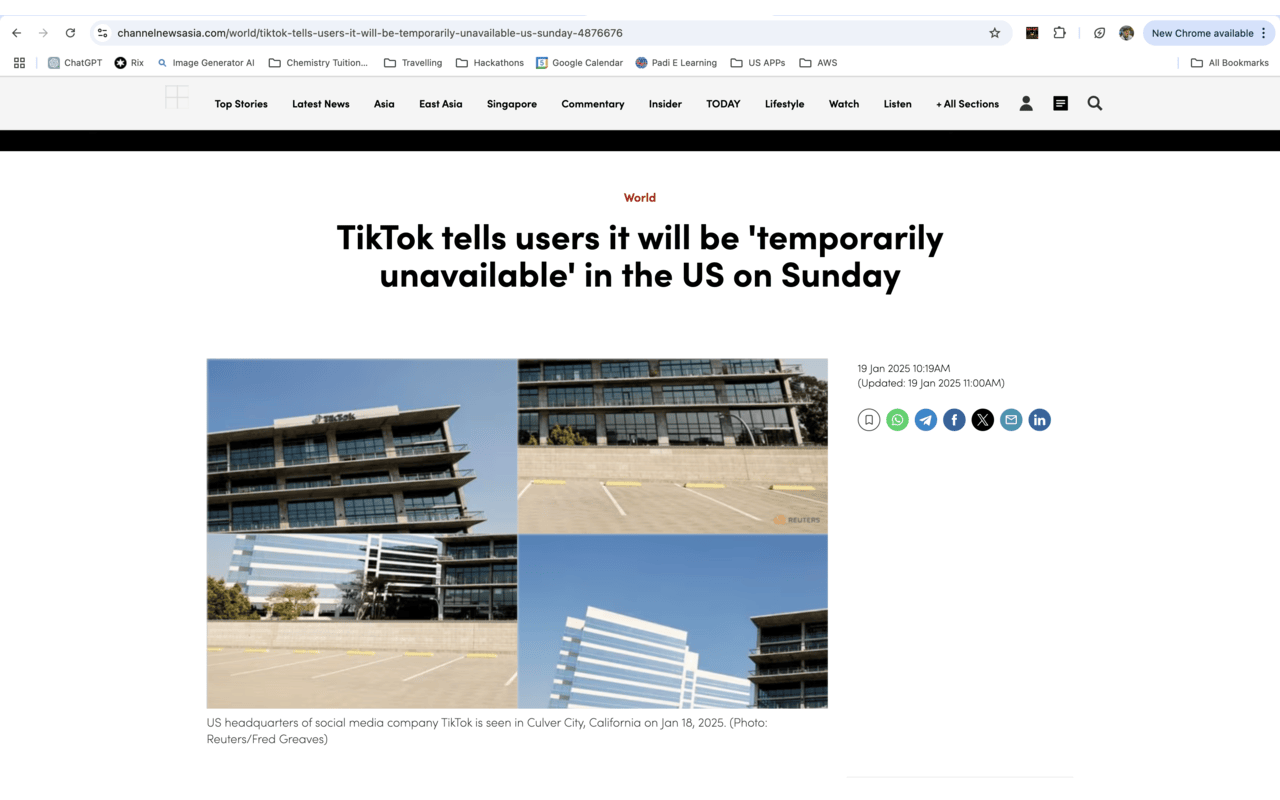Click the TikTok headquarters article image
Screen dimensions: 1280x800
517,533
